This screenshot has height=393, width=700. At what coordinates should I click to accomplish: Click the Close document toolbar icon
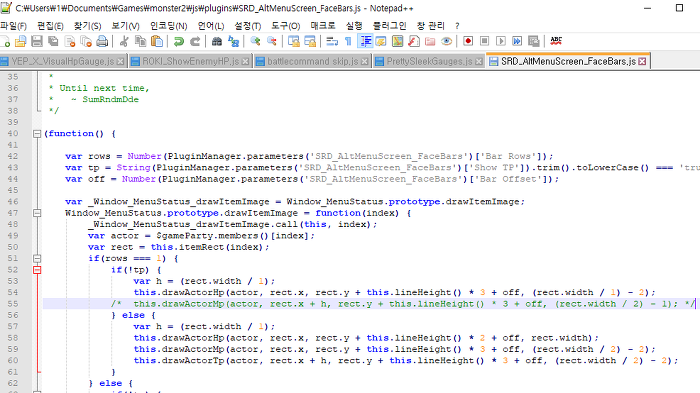[70, 42]
